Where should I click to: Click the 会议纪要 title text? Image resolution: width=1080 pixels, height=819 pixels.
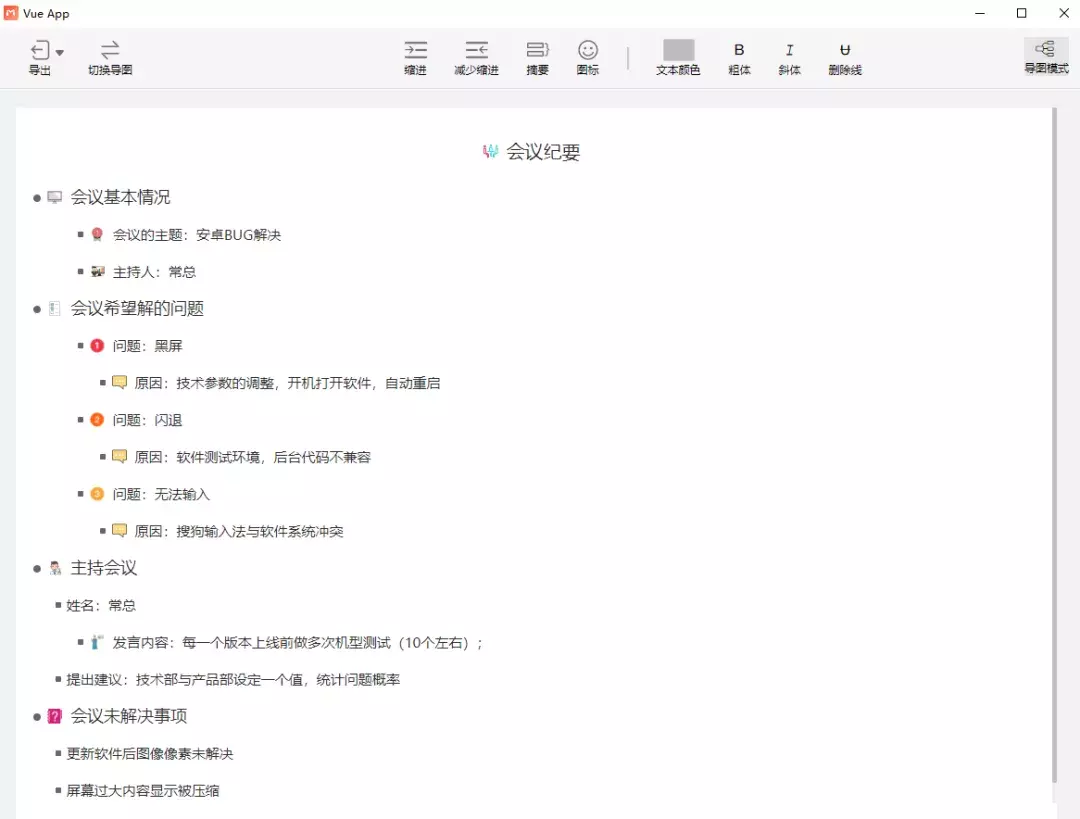(x=543, y=152)
